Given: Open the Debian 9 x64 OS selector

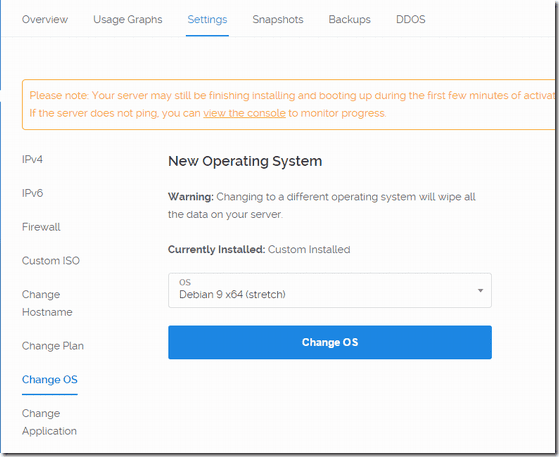Looking at the screenshot, I should click(x=330, y=291).
